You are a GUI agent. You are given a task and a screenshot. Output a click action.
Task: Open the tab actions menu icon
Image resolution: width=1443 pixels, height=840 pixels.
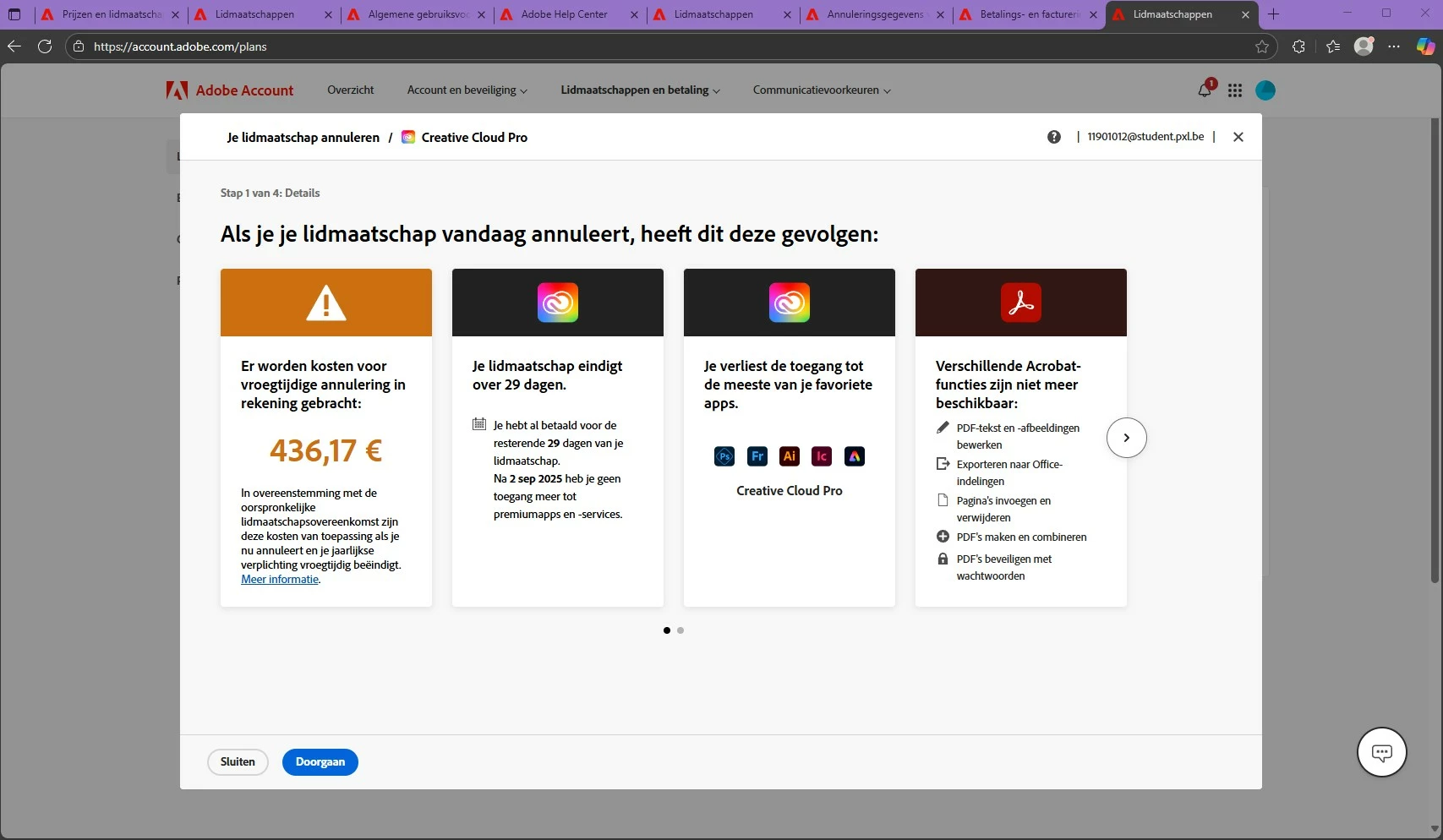[14, 14]
